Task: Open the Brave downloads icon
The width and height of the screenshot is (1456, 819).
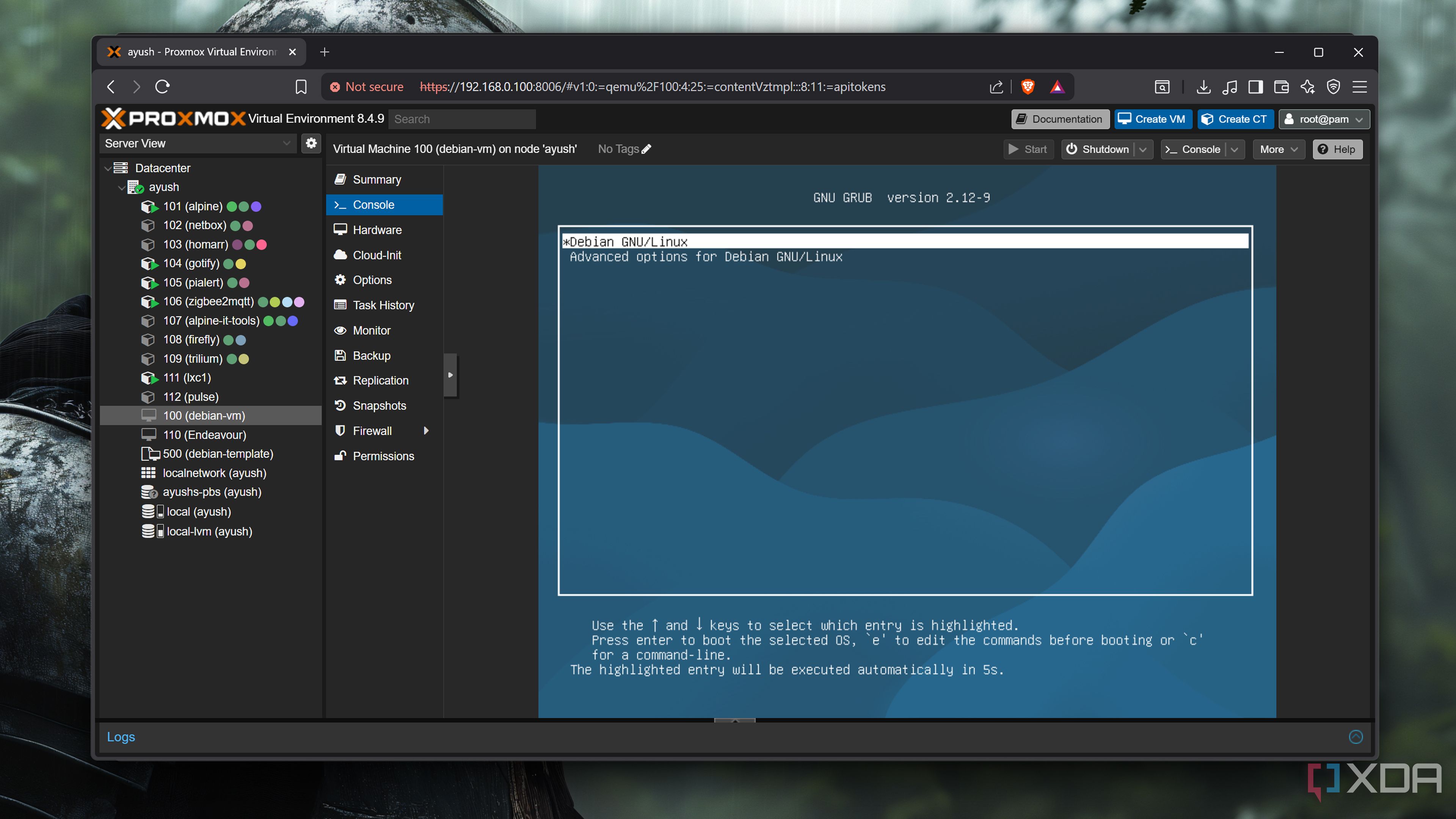Action: [1203, 86]
